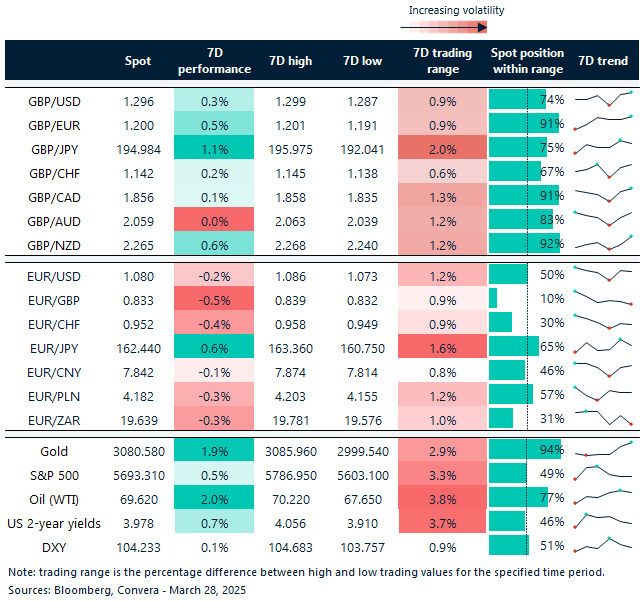Click the Gold 94% spot position bar
Screen dimensions: 643x601
524,449
